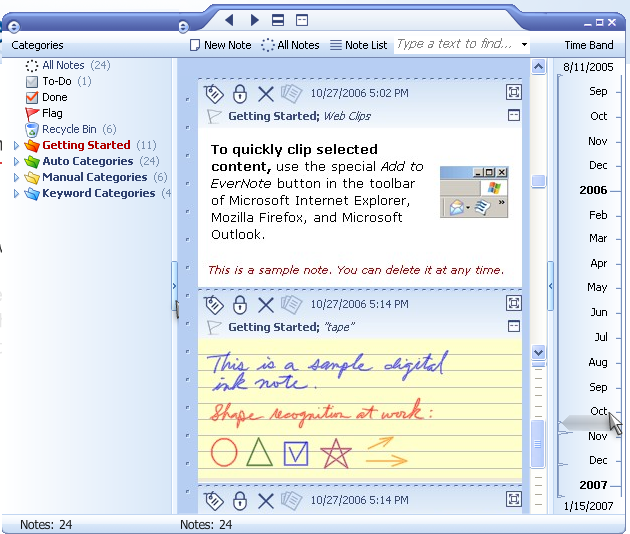Click the scroll down arrow of the notes list
Image resolution: width=630 pixels, height=534 pixels.
[538, 352]
